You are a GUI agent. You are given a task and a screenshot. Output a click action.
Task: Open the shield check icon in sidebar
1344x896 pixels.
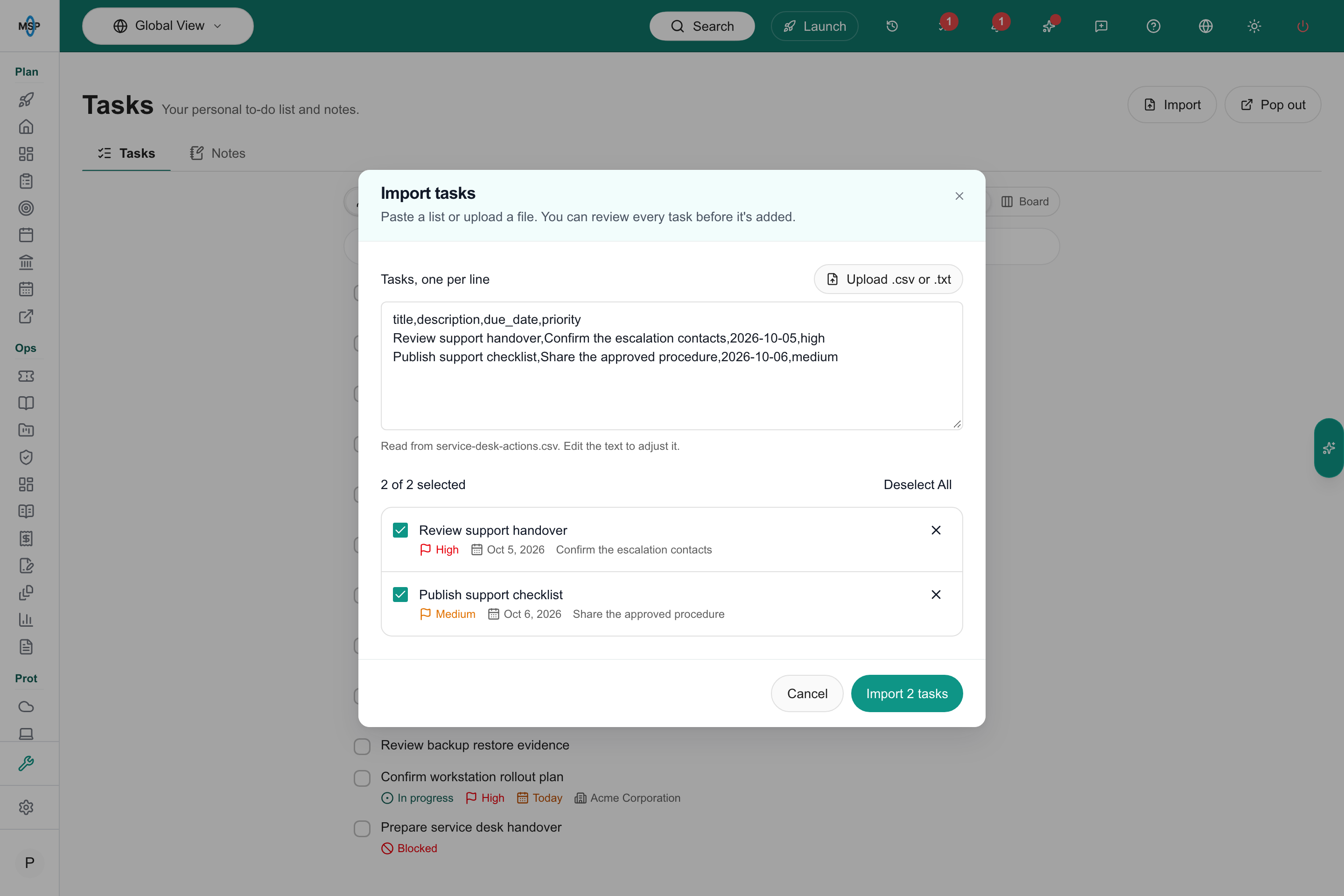(x=26, y=457)
